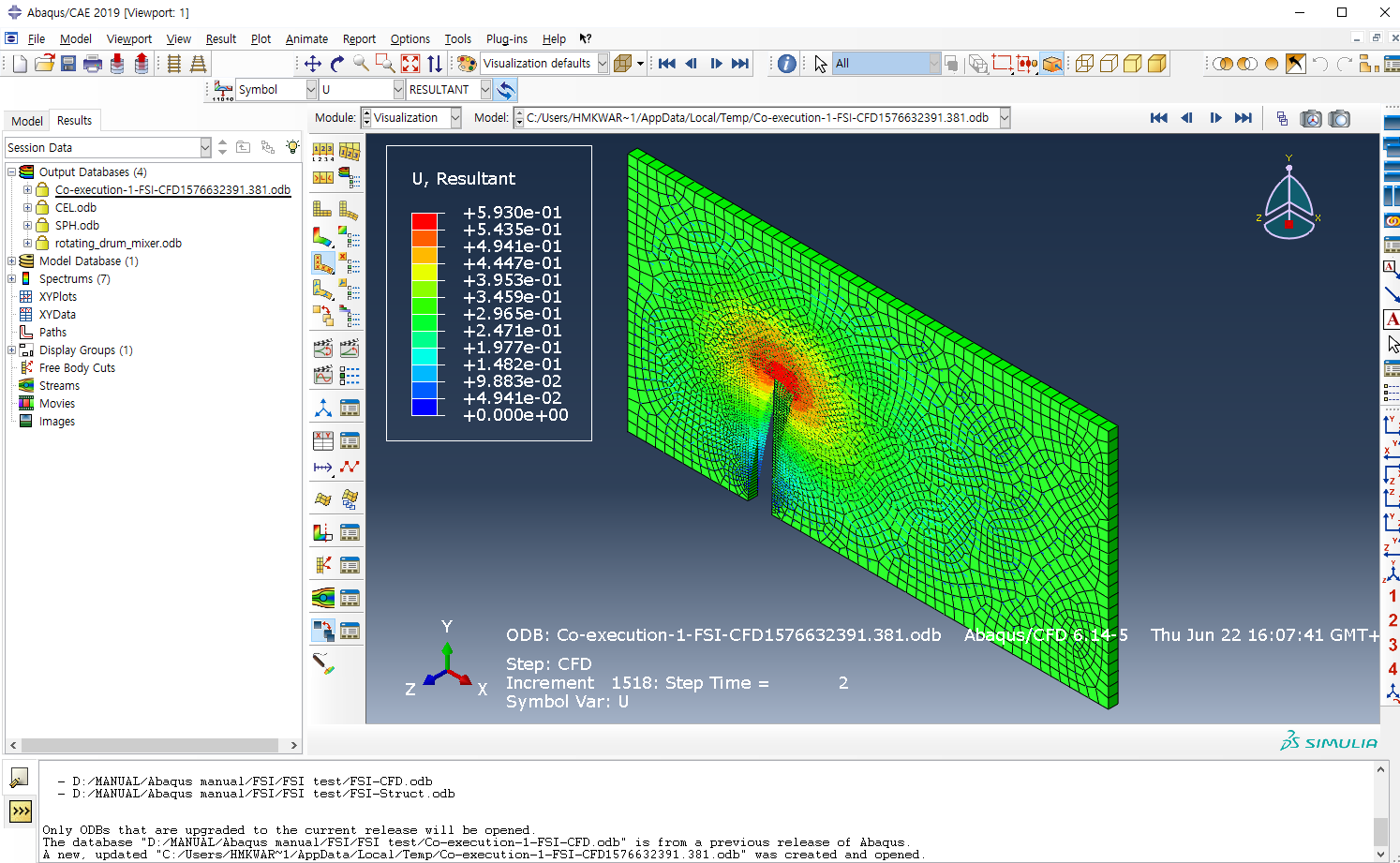The height and width of the screenshot is (863, 1400).
Task: Open the Model odb path dropdown
Action: pyautogui.click(x=1005, y=118)
